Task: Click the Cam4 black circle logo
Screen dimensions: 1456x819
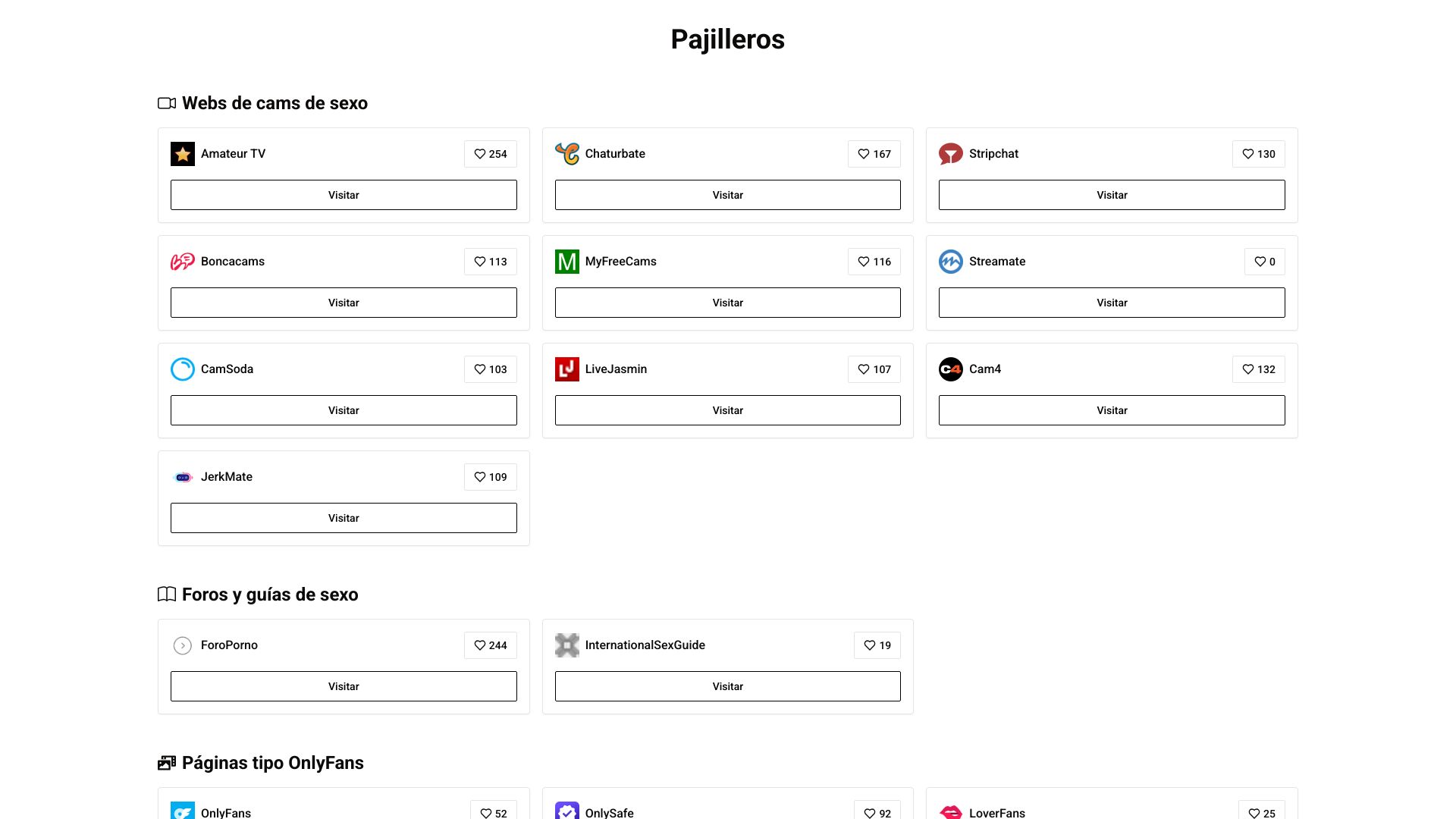Action: pyautogui.click(x=950, y=369)
